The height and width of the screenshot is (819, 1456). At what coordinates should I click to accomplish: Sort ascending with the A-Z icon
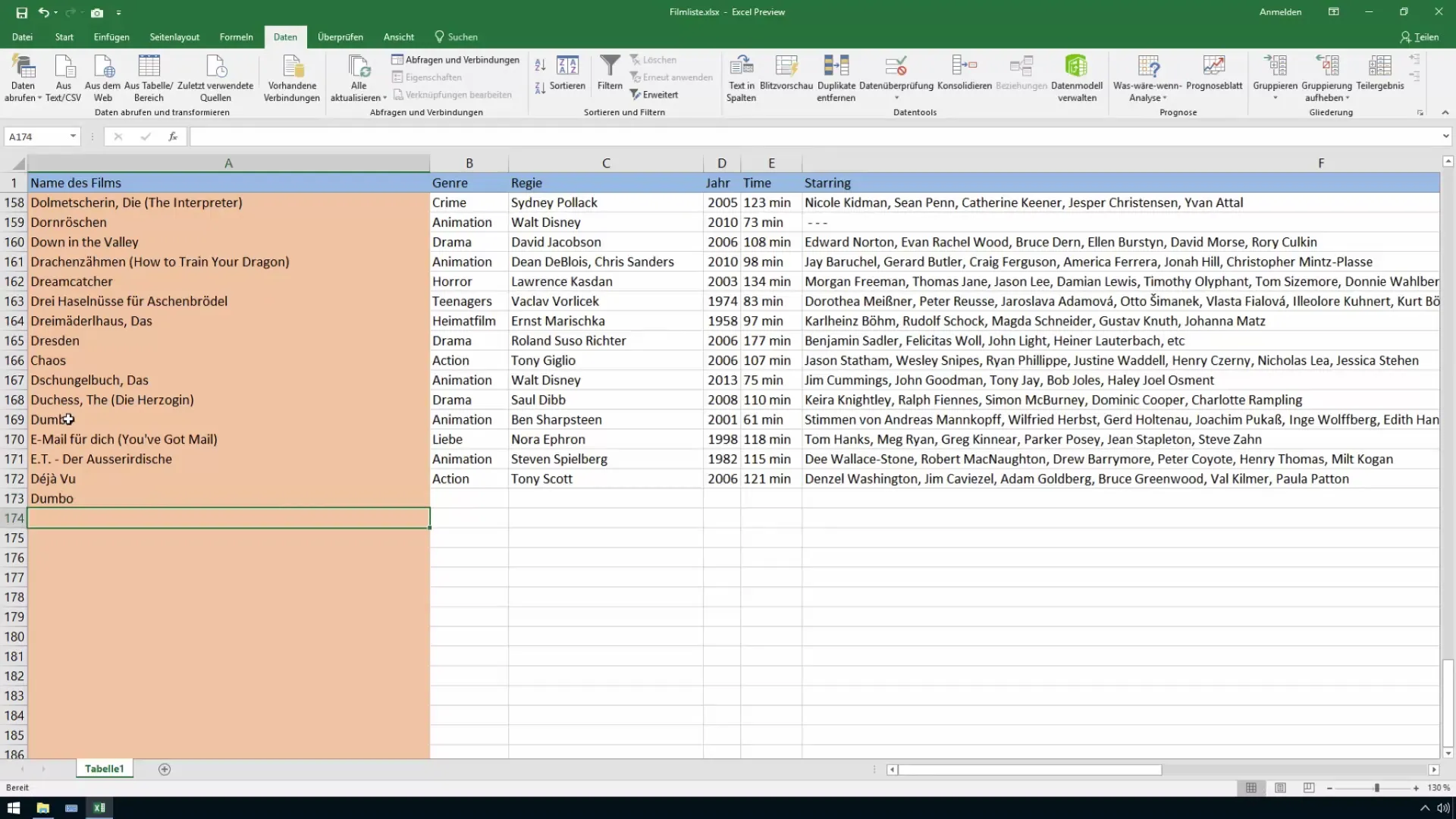tap(540, 65)
